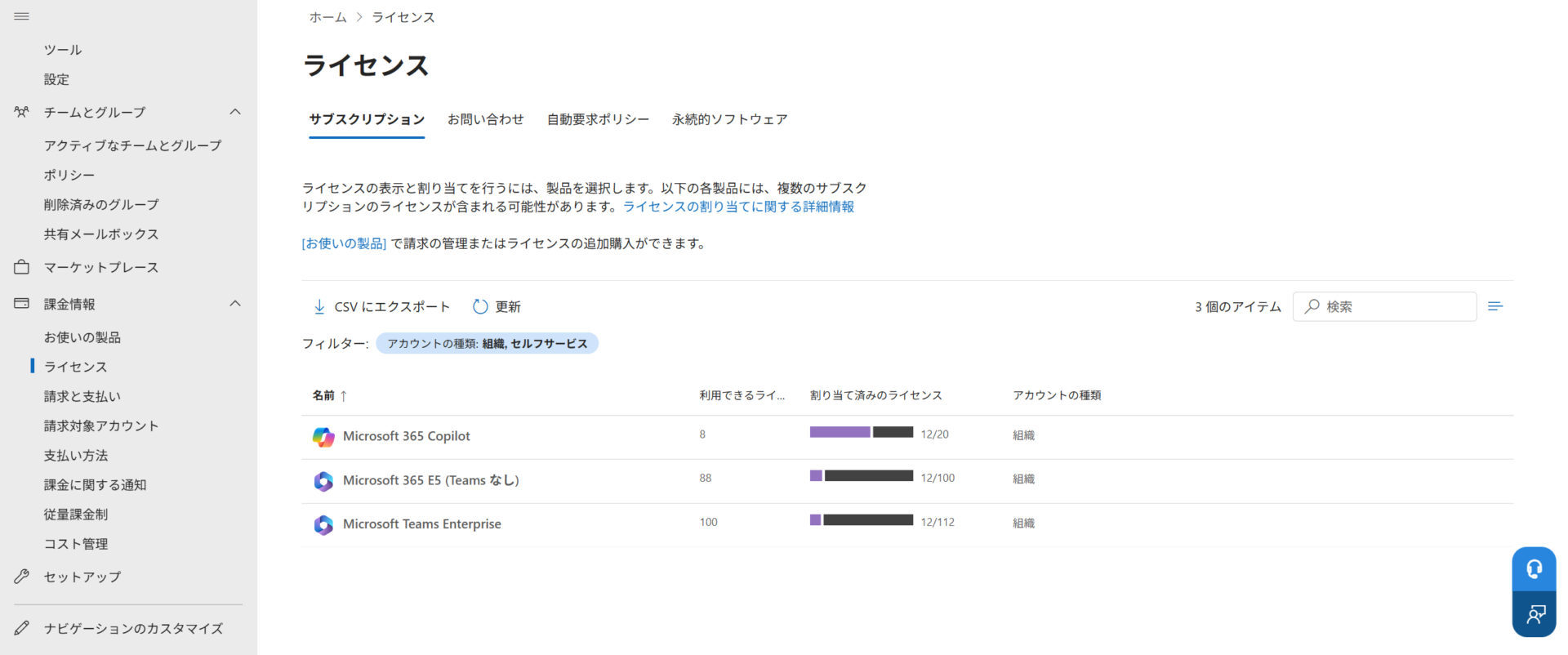
Task: Switch to the 自動要求ポリシー tab
Action: pyautogui.click(x=598, y=119)
